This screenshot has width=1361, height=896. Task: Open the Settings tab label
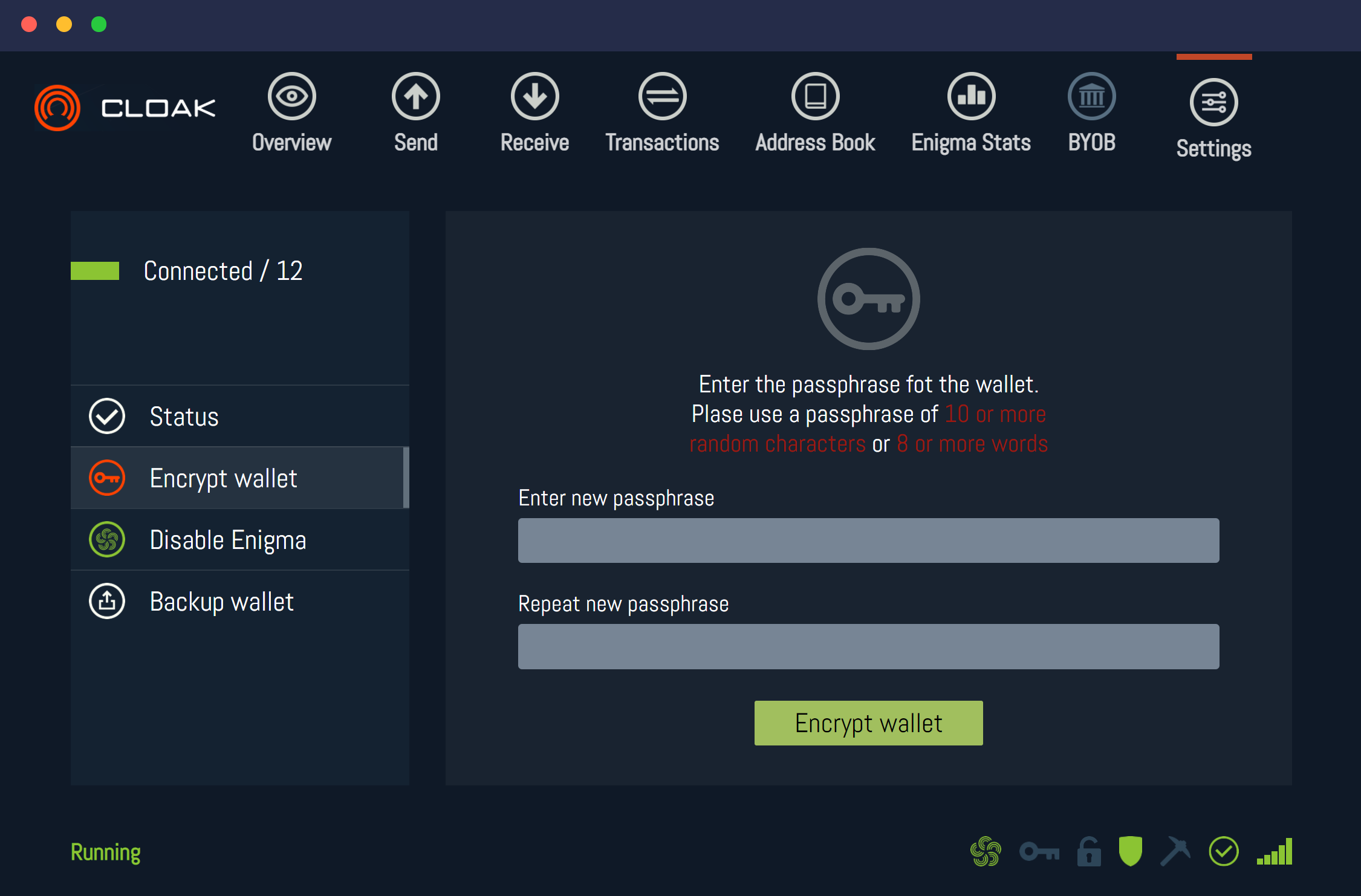(x=1214, y=149)
